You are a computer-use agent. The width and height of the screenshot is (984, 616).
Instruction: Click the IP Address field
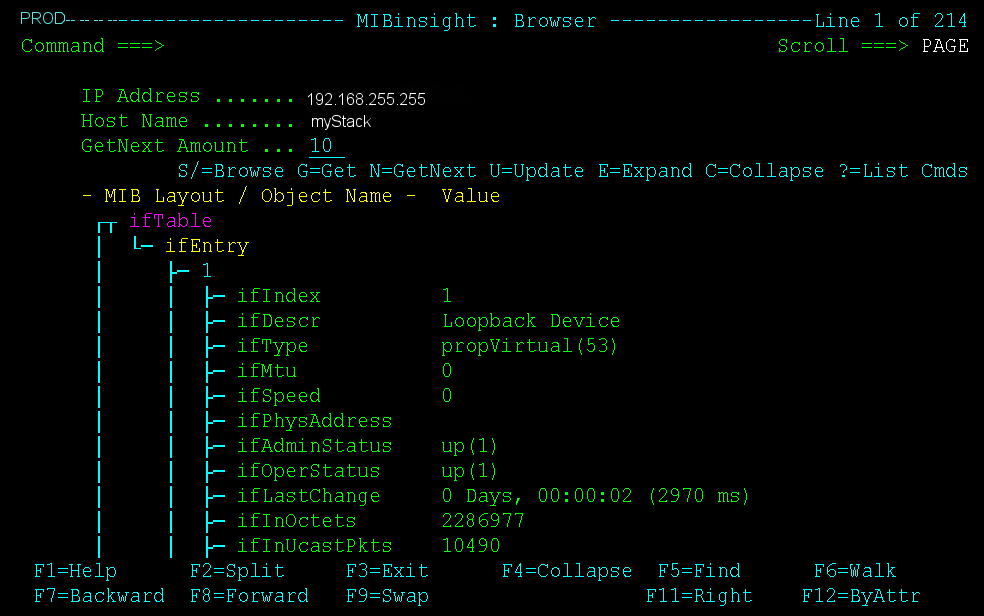click(365, 99)
